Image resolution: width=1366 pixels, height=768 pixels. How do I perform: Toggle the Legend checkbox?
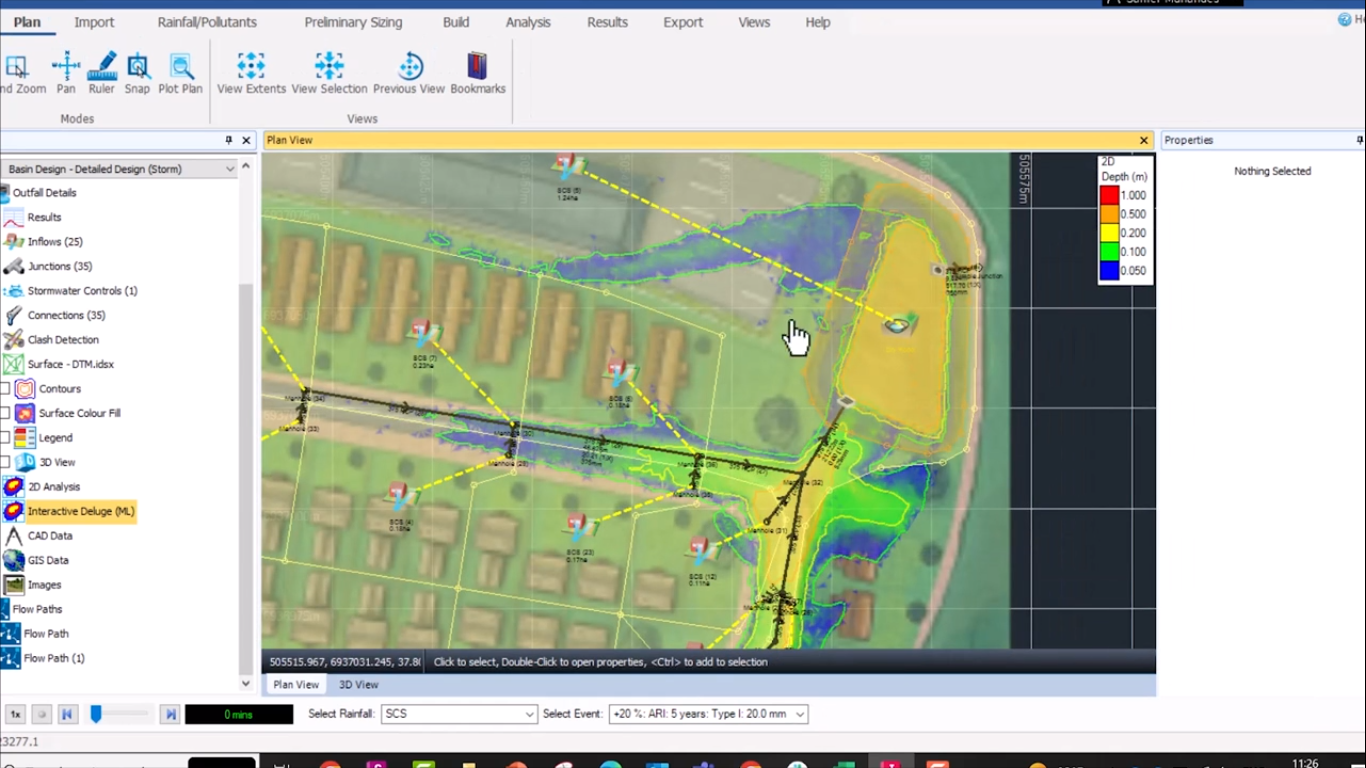6,438
